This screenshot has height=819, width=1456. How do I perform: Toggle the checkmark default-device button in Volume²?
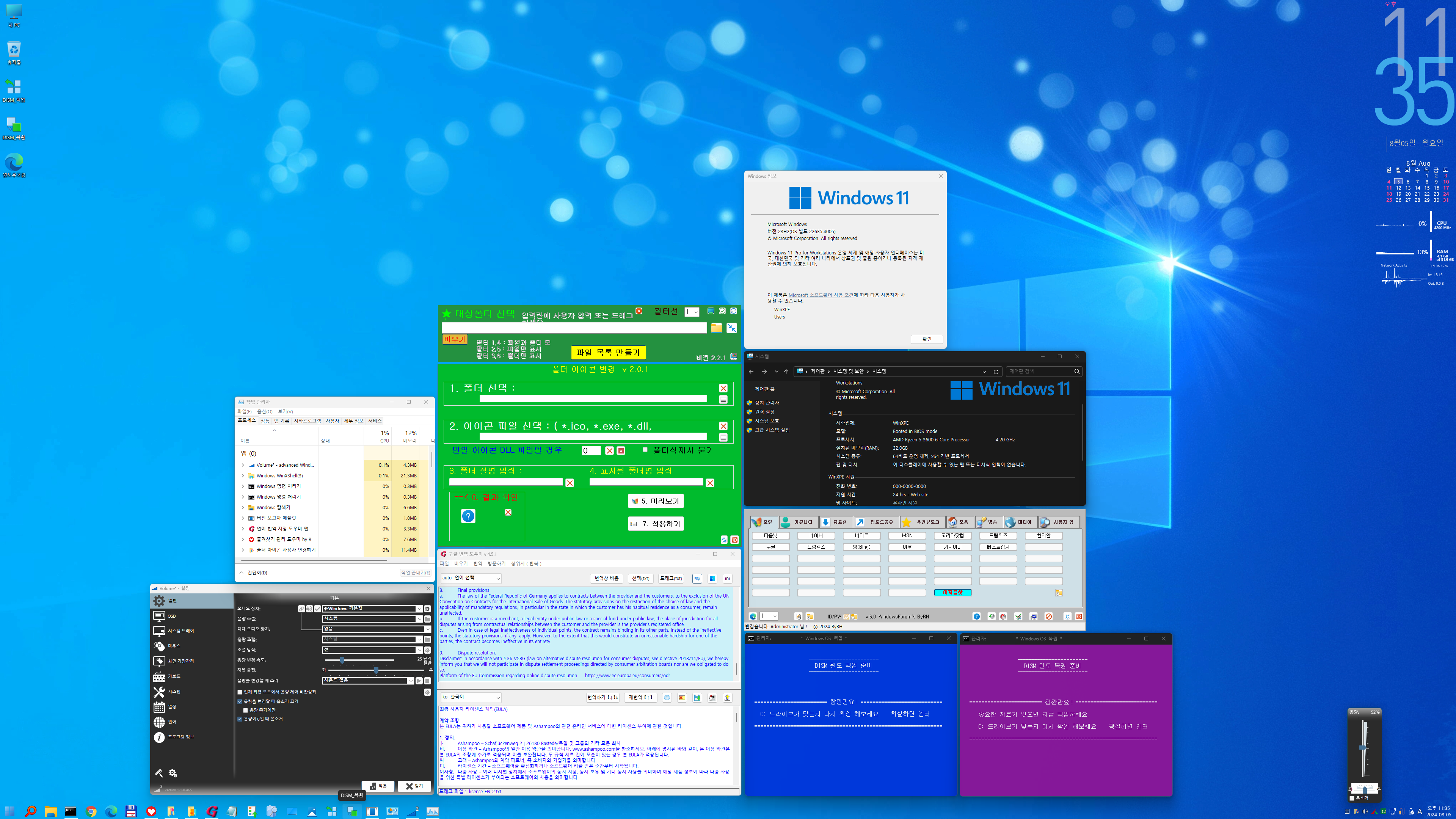pyautogui.click(x=317, y=609)
